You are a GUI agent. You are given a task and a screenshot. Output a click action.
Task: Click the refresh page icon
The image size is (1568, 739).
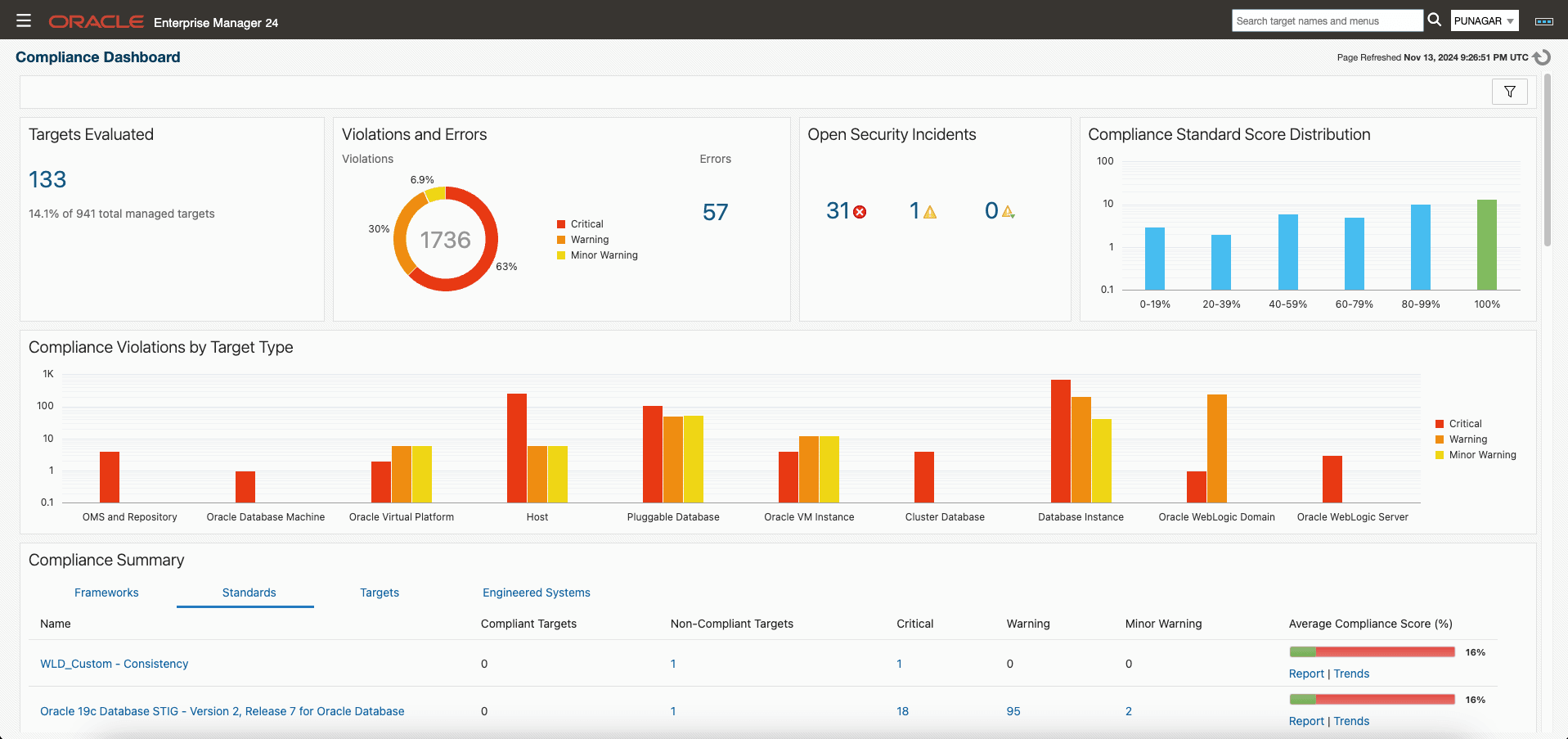coord(1542,57)
